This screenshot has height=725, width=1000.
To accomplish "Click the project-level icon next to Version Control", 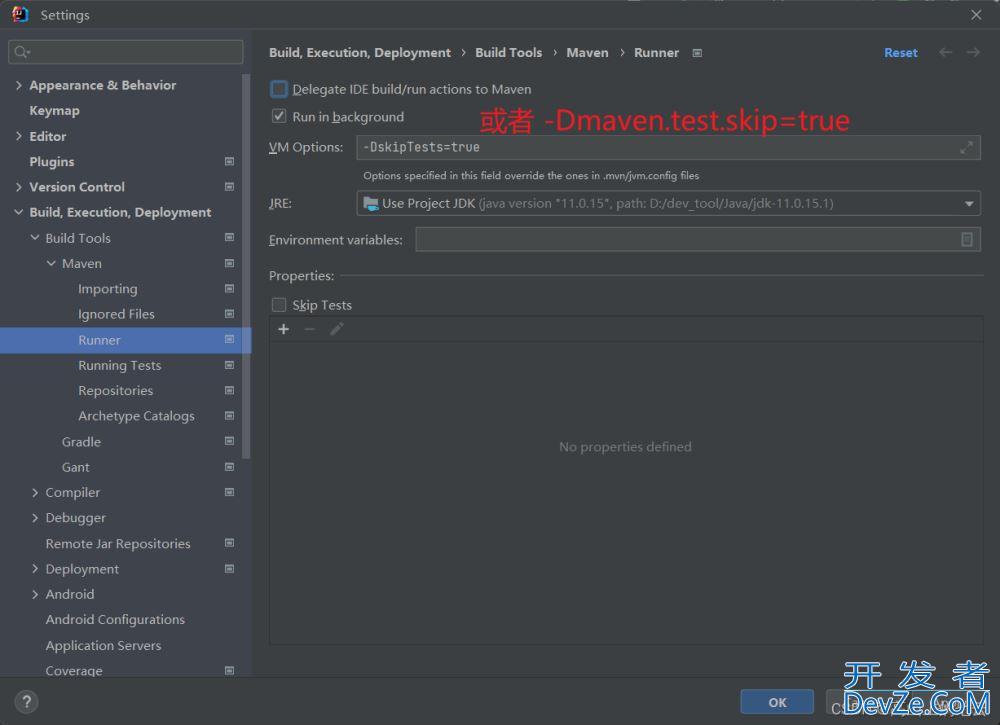I will point(230,187).
